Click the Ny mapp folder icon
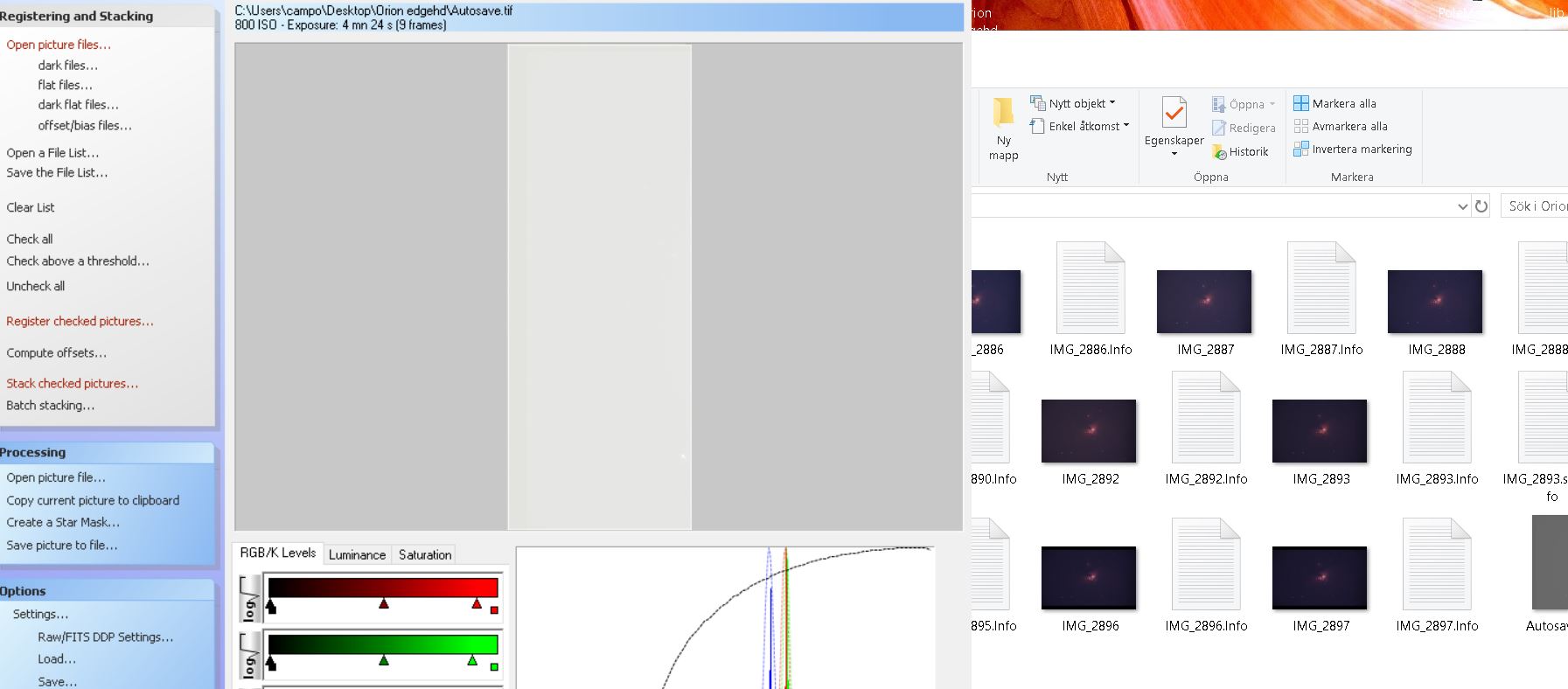 click(x=1003, y=114)
